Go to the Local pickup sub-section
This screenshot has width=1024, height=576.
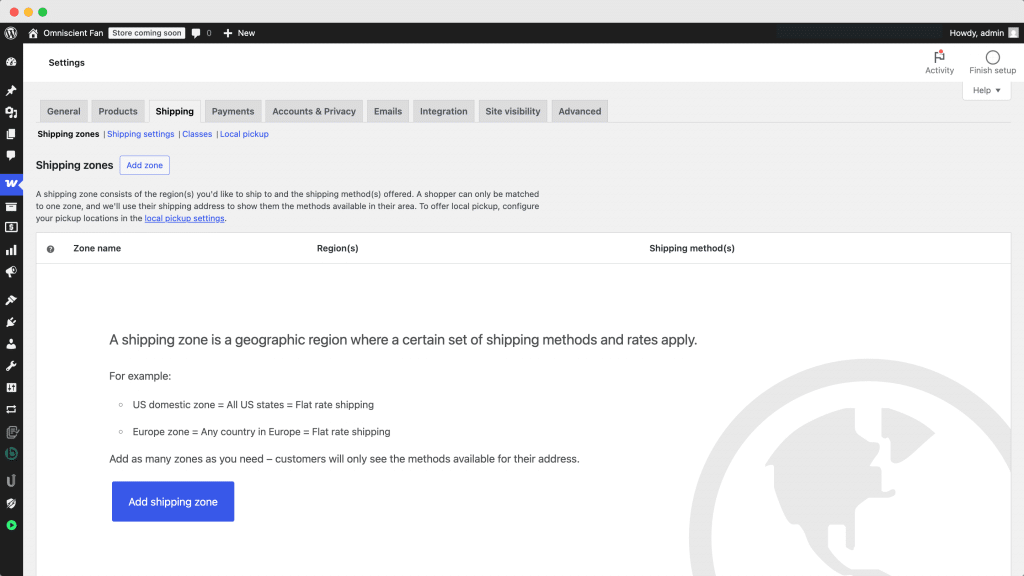244,134
